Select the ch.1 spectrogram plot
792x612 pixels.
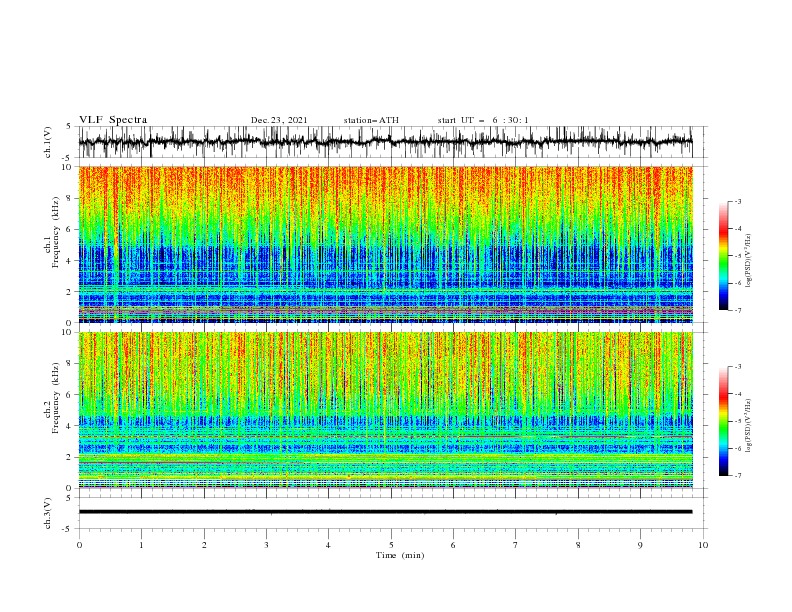[385, 244]
